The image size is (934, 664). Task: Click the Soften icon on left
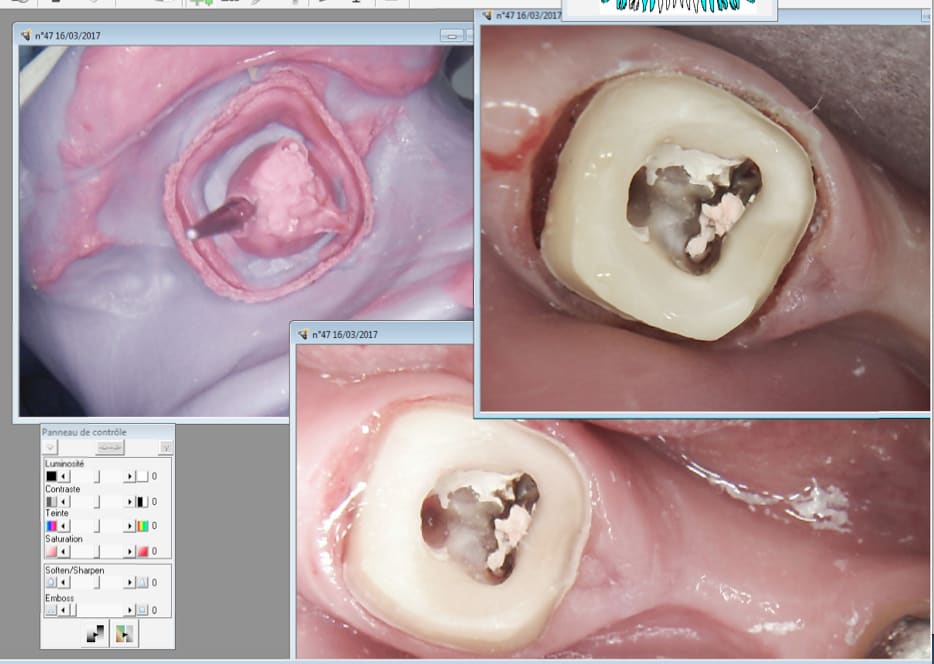pyautogui.click(x=51, y=582)
